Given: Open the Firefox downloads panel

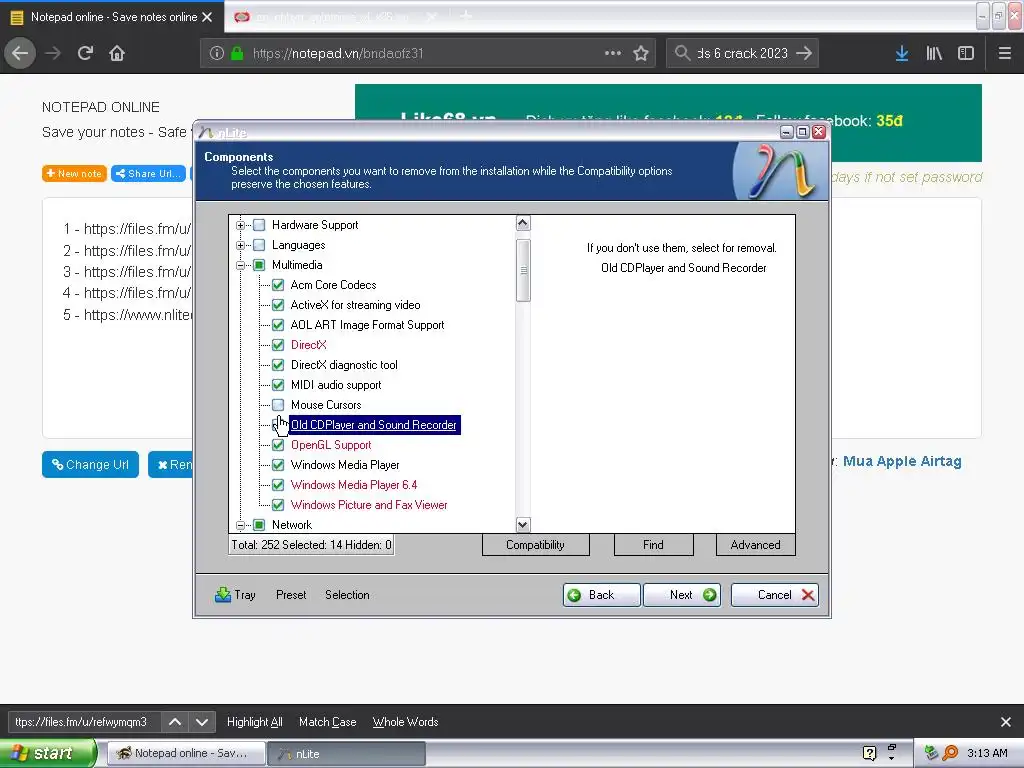Looking at the screenshot, I should (902, 53).
